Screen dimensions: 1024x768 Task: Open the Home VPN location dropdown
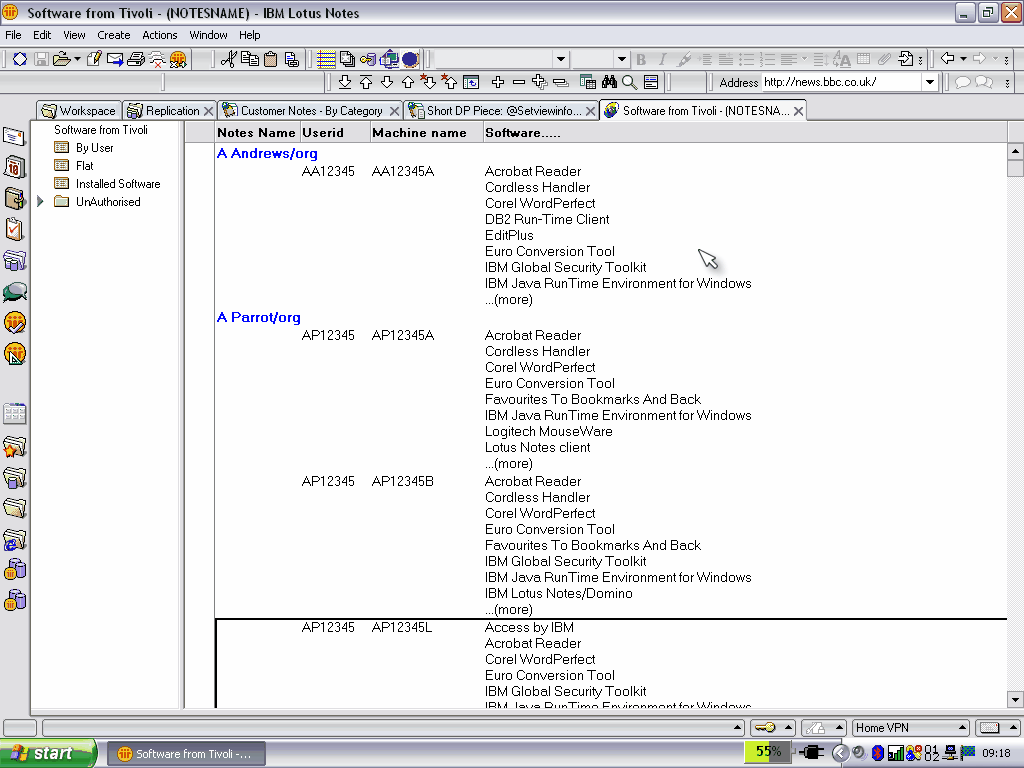(x=963, y=728)
